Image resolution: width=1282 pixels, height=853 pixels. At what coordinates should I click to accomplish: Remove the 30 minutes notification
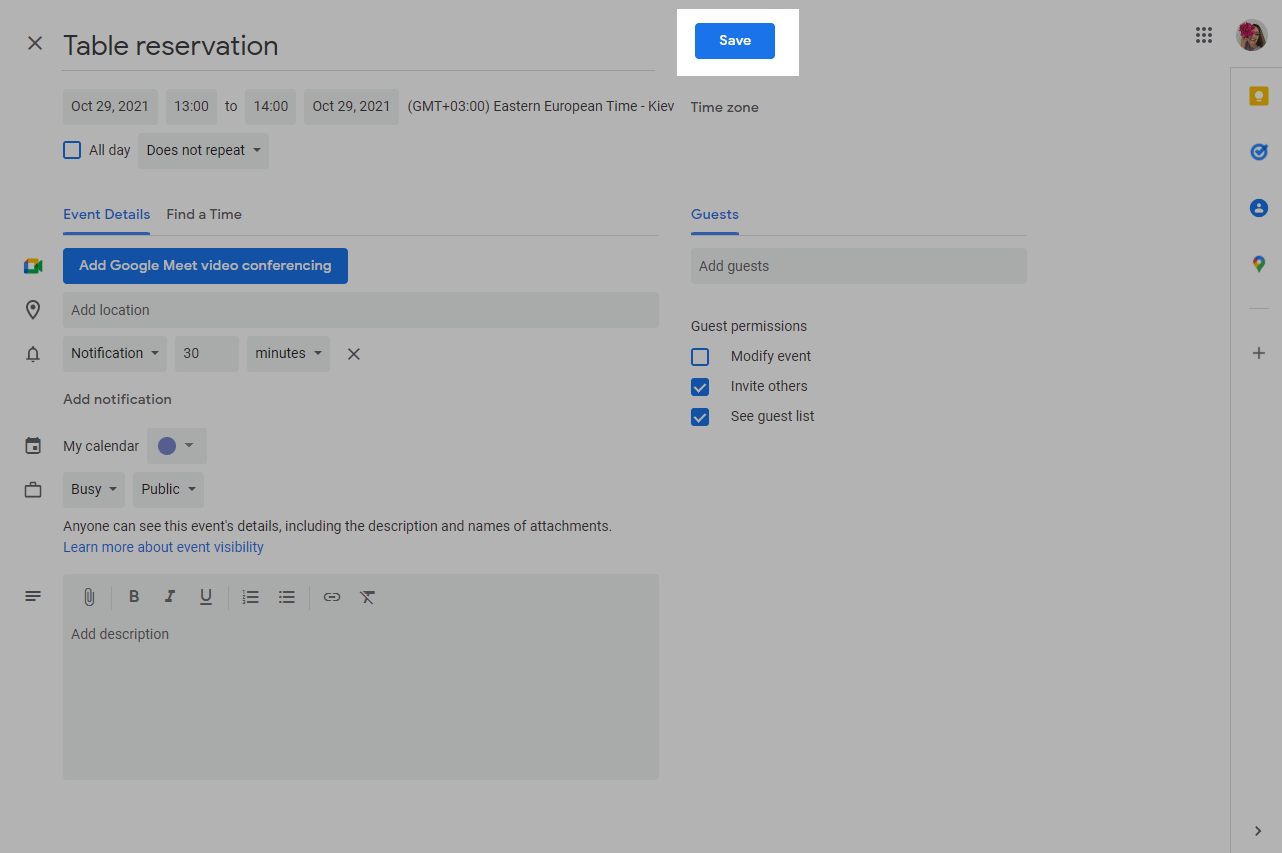(x=353, y=354)
